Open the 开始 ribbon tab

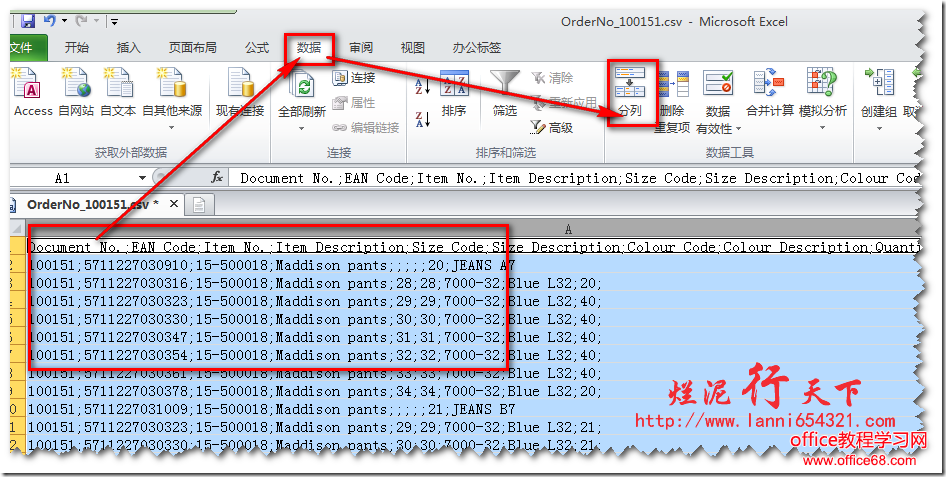point(77,48)
